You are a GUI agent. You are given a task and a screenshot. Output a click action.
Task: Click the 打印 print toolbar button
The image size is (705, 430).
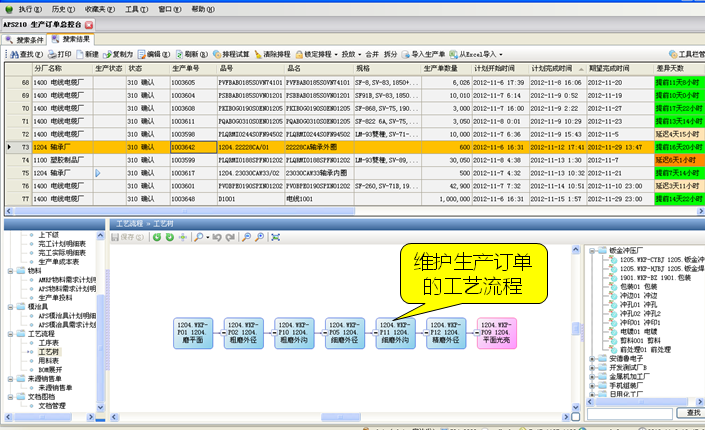[x=60, y=52]
